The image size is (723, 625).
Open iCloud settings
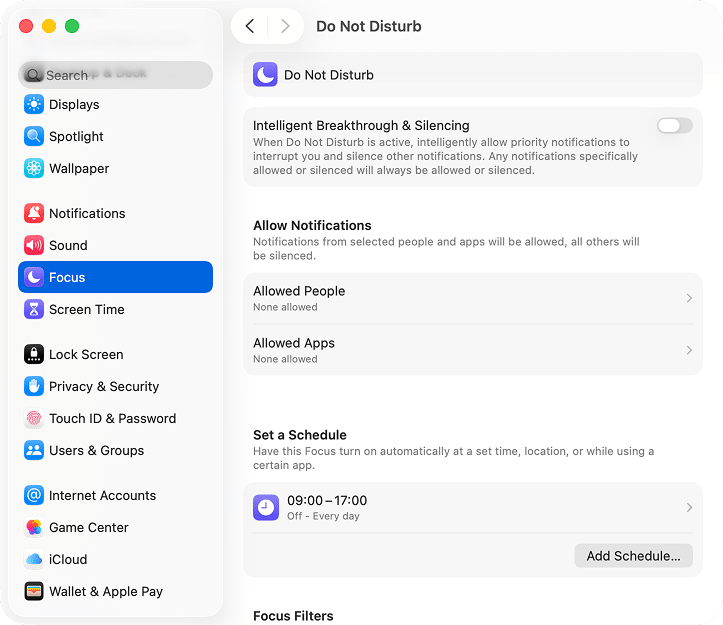(x=115, y=559)
